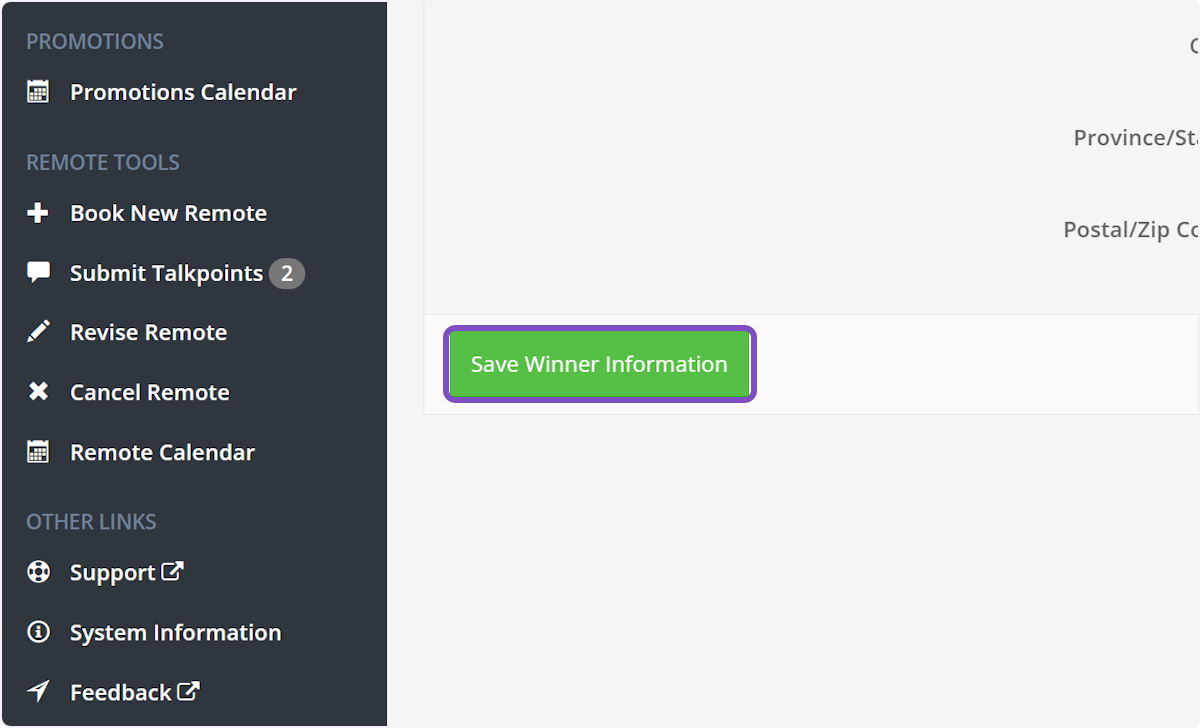Screen dimensions: 1200x728
Task: Click the calendar icon beside Promotions Calendar
Action: tap(37, 91)
